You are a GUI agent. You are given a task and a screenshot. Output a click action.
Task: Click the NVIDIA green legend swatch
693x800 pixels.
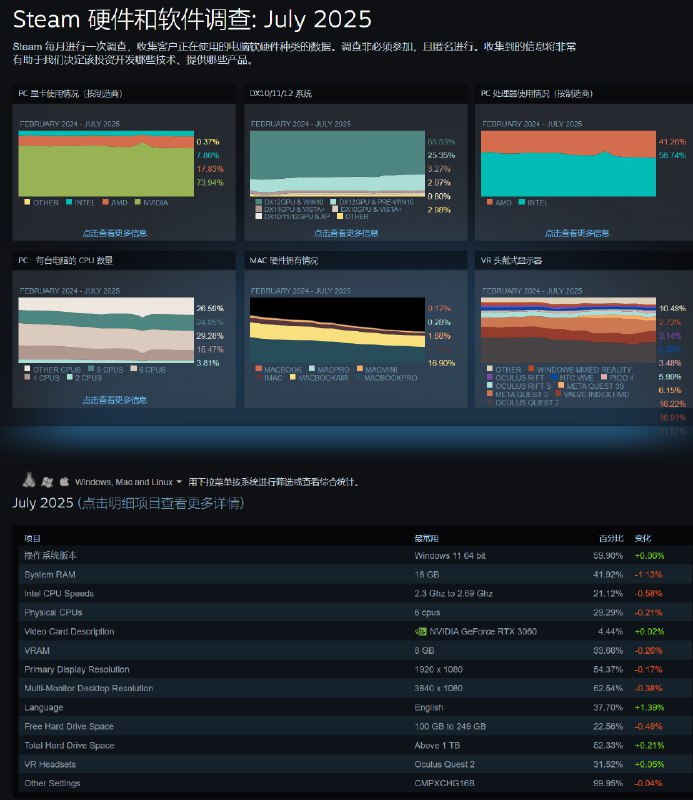click(x=137, y=202)
